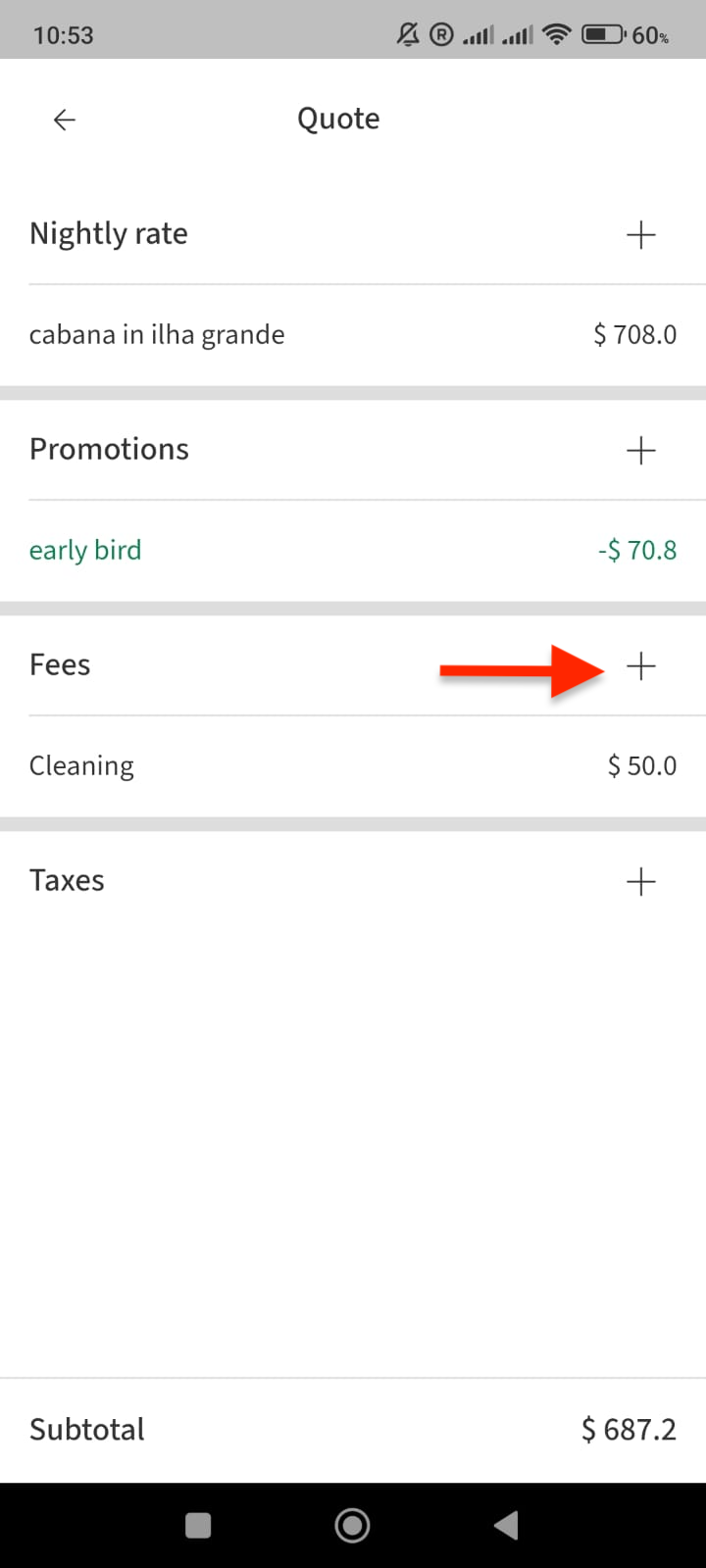The height and width of the screenshot is (1568, 706).
Task: Open the Cleaning fee row
Action: (x=81, y=766)
